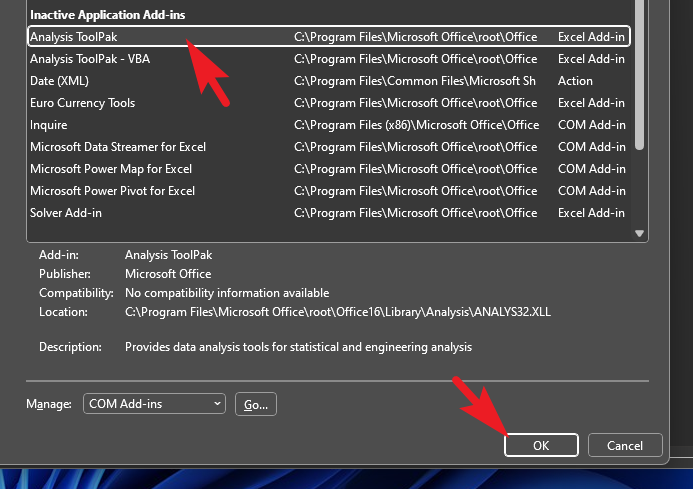Confirm with the OK button
Viewport: 693px width, 489px height.
click(541, 445)
